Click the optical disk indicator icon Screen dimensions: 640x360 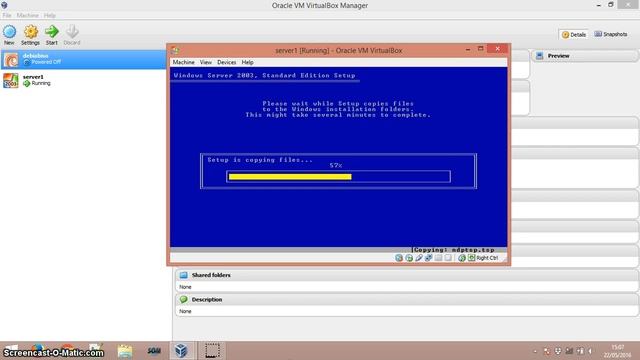[x=409, y=258]
